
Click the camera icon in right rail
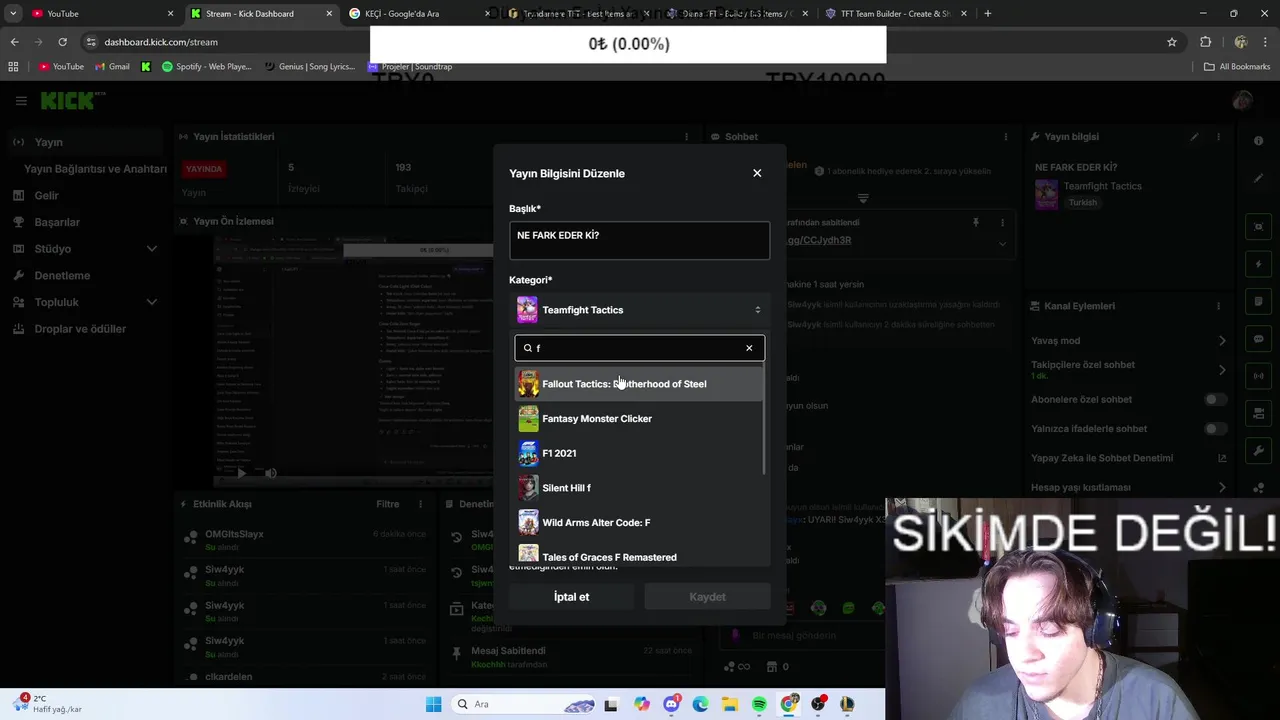pyautogui.click(x=1259, y=415)
